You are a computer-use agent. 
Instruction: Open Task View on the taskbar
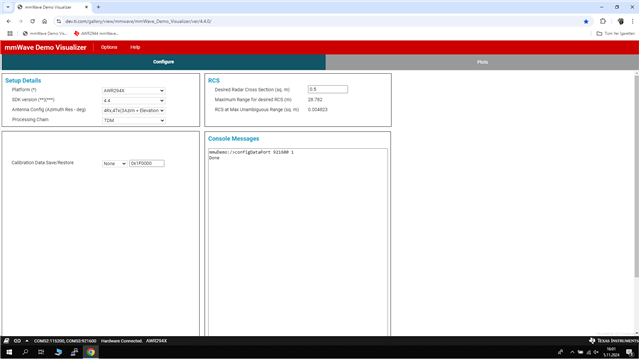click(41, 352)
